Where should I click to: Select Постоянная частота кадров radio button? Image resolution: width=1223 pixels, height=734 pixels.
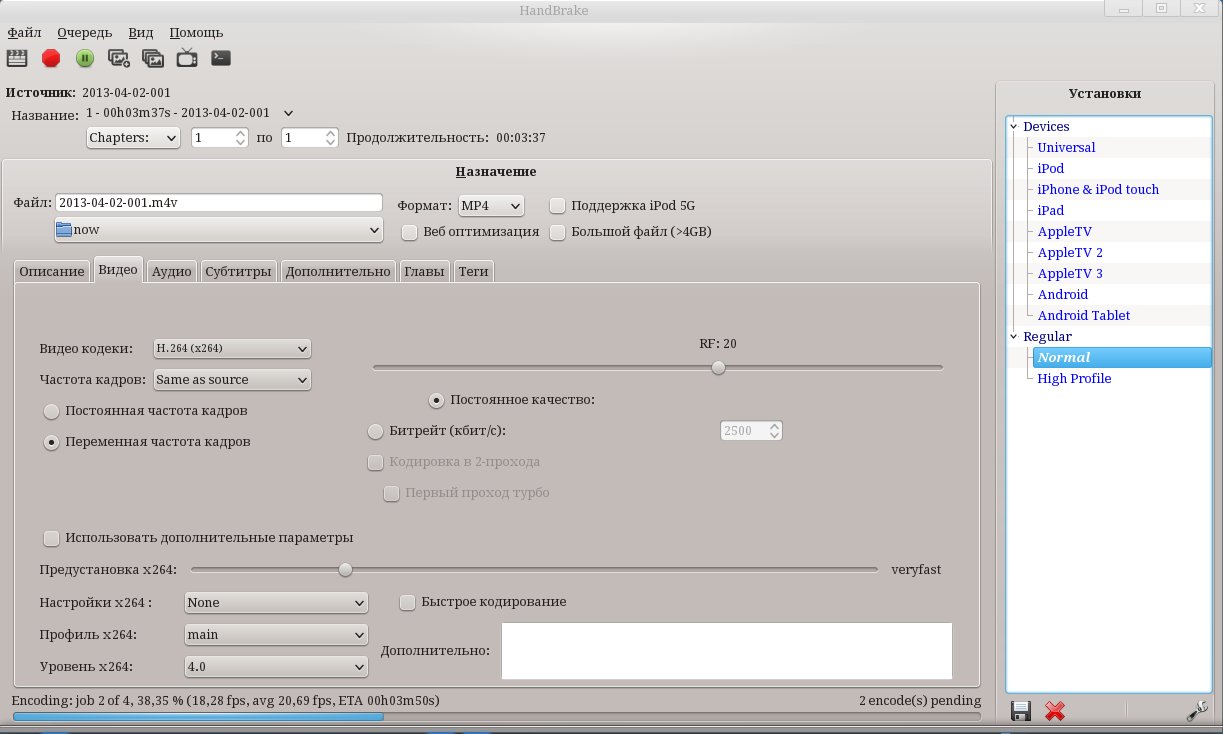coord(51,411)
